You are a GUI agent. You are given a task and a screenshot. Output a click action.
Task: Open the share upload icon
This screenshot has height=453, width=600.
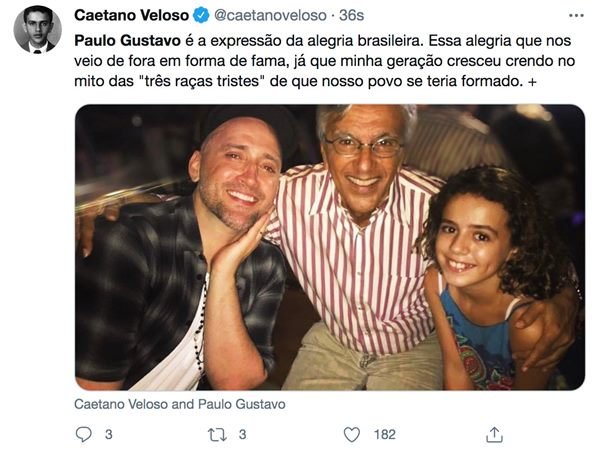pos(494,435)
